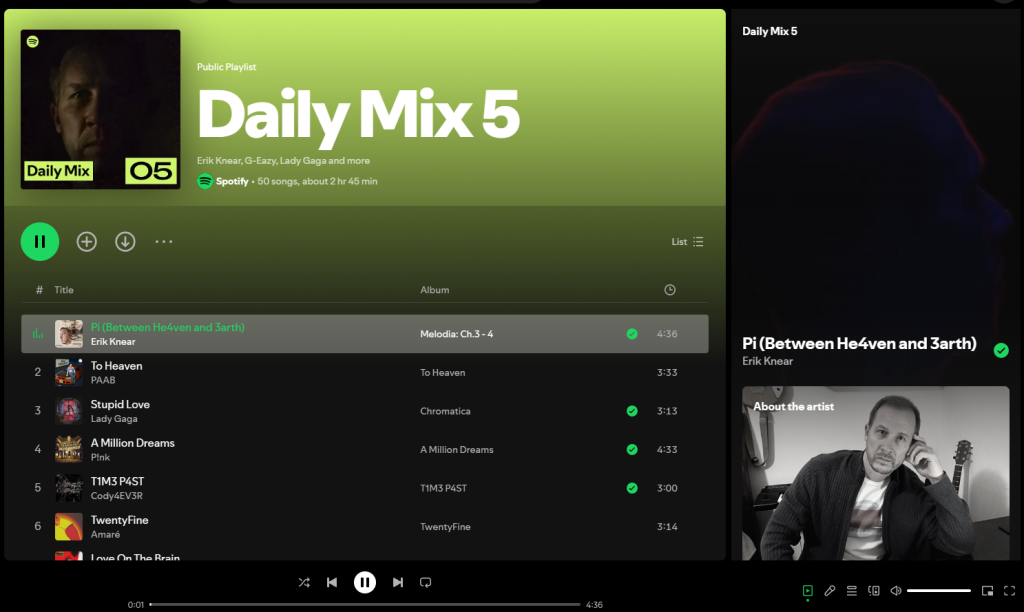Image resolution: width=1024 pixels, height=612 pixels.
Task: Toggle saved checkmark on A Million Dreams row
Action: coord(632,449)
